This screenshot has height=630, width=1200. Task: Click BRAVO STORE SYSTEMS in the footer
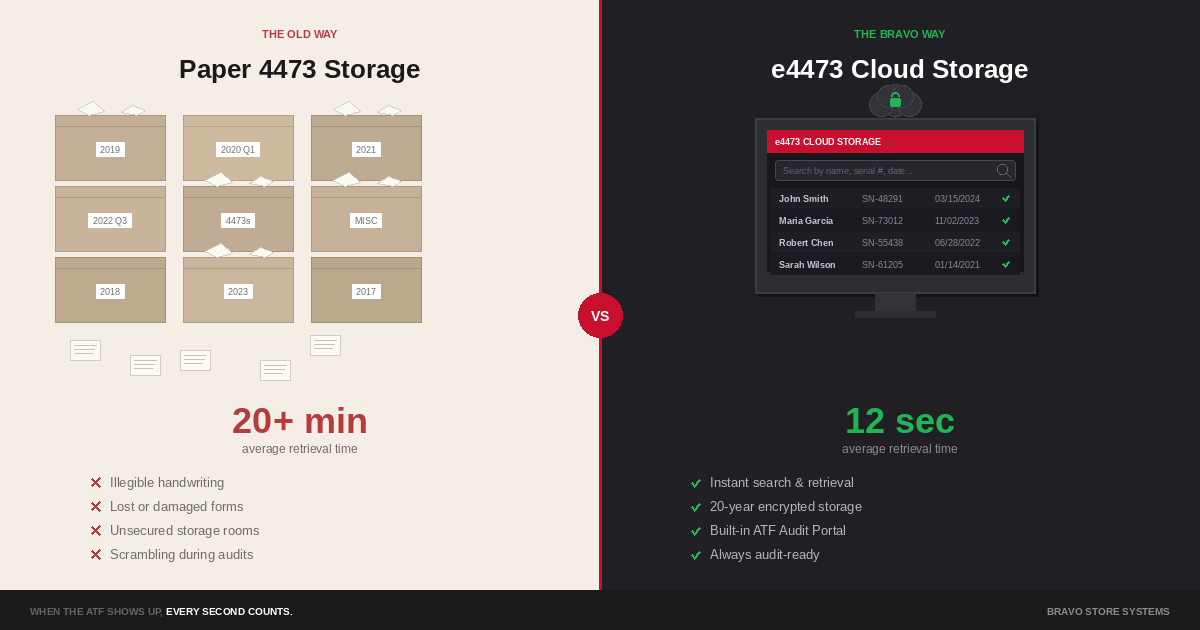[x=1108, y=611]
